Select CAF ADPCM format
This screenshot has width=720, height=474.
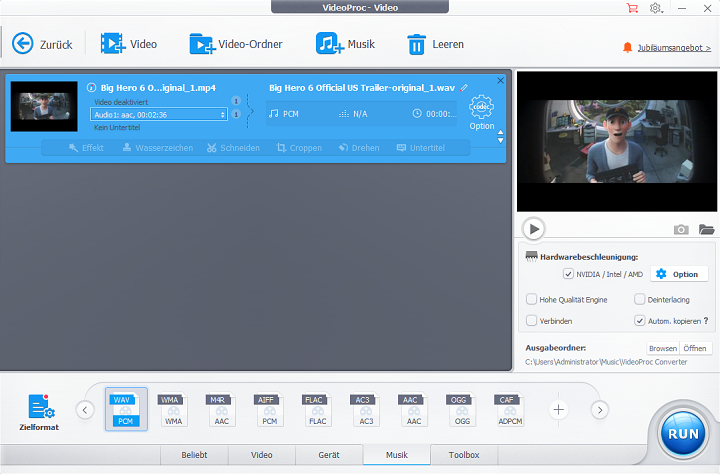pyautogui.click(x=510, y=409)
